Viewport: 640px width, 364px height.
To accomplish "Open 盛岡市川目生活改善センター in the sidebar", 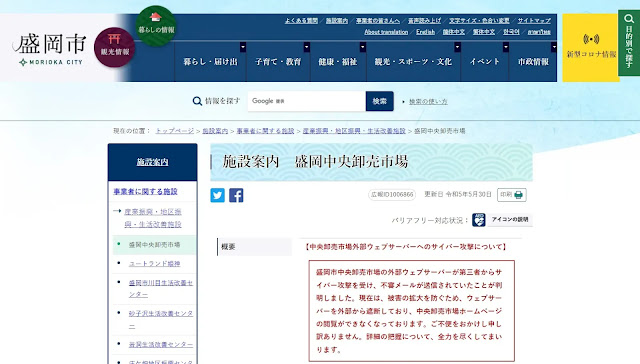I will [x=160, y=289].
